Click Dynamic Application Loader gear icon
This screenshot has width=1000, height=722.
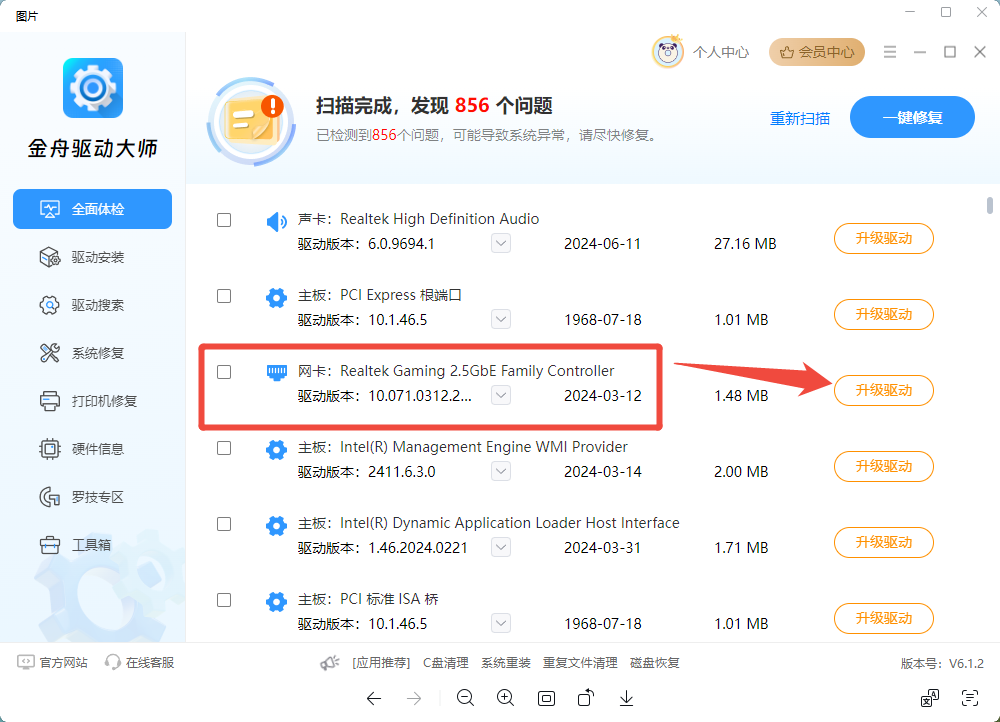pyautogui.click(x=276, y=526)
